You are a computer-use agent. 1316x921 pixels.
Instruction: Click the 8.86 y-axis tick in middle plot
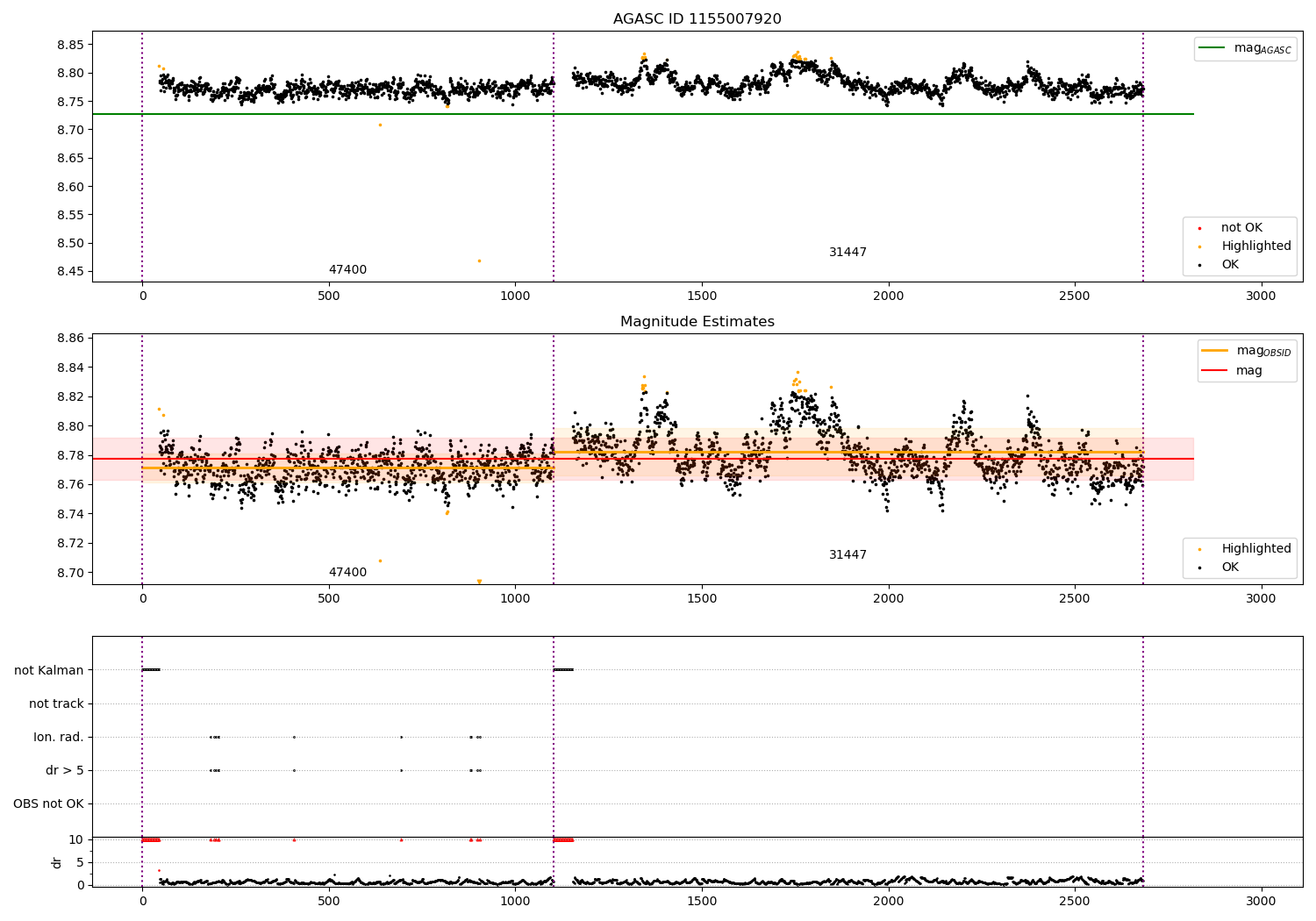pyautogui.click(x=69, y=339)
